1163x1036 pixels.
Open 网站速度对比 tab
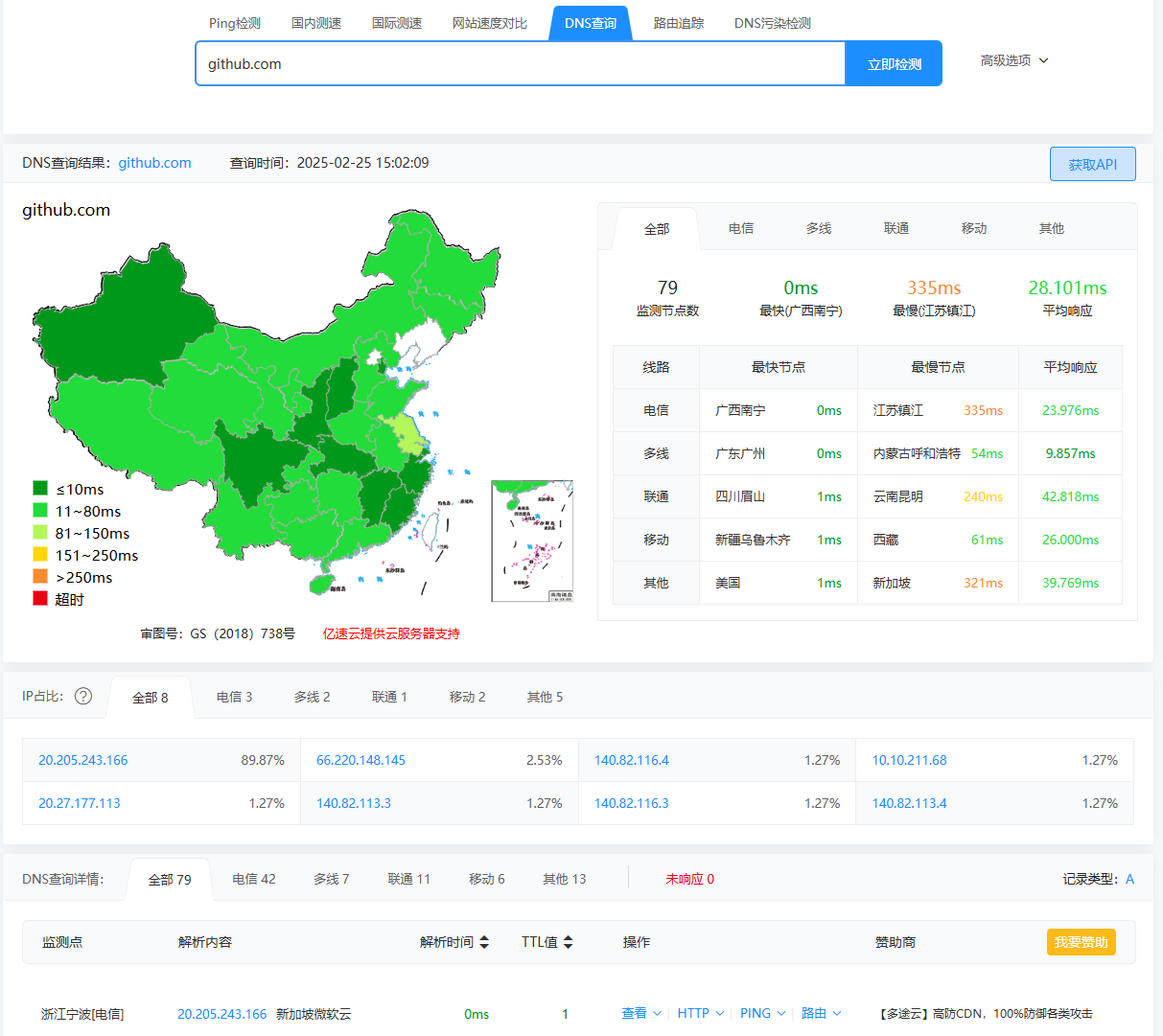point(490,23)
